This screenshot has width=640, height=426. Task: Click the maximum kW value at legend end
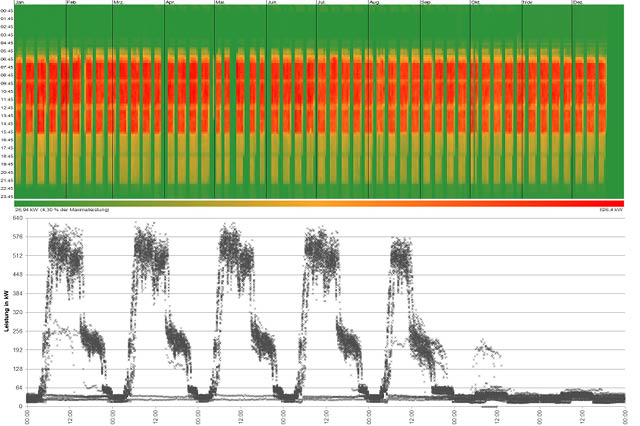[x=610, y=210]
